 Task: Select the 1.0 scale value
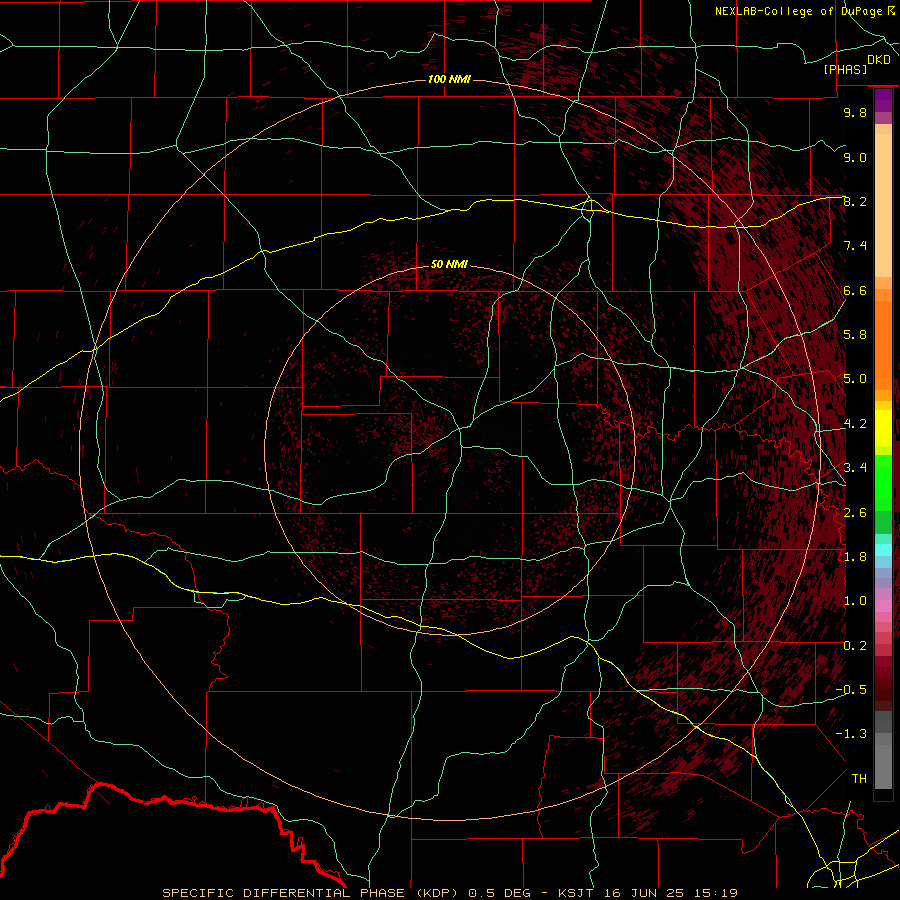click(855, 600)
